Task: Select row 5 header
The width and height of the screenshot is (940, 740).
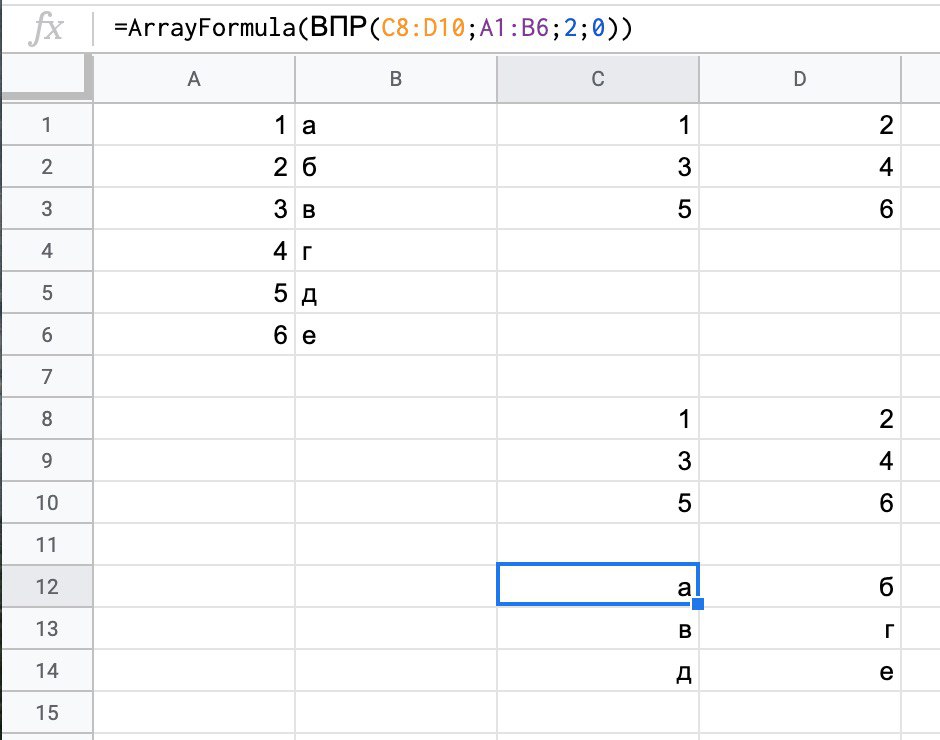Action: tap(47, 292)
